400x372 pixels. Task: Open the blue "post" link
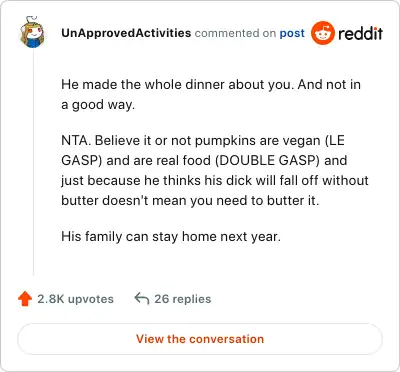[292, 33]
